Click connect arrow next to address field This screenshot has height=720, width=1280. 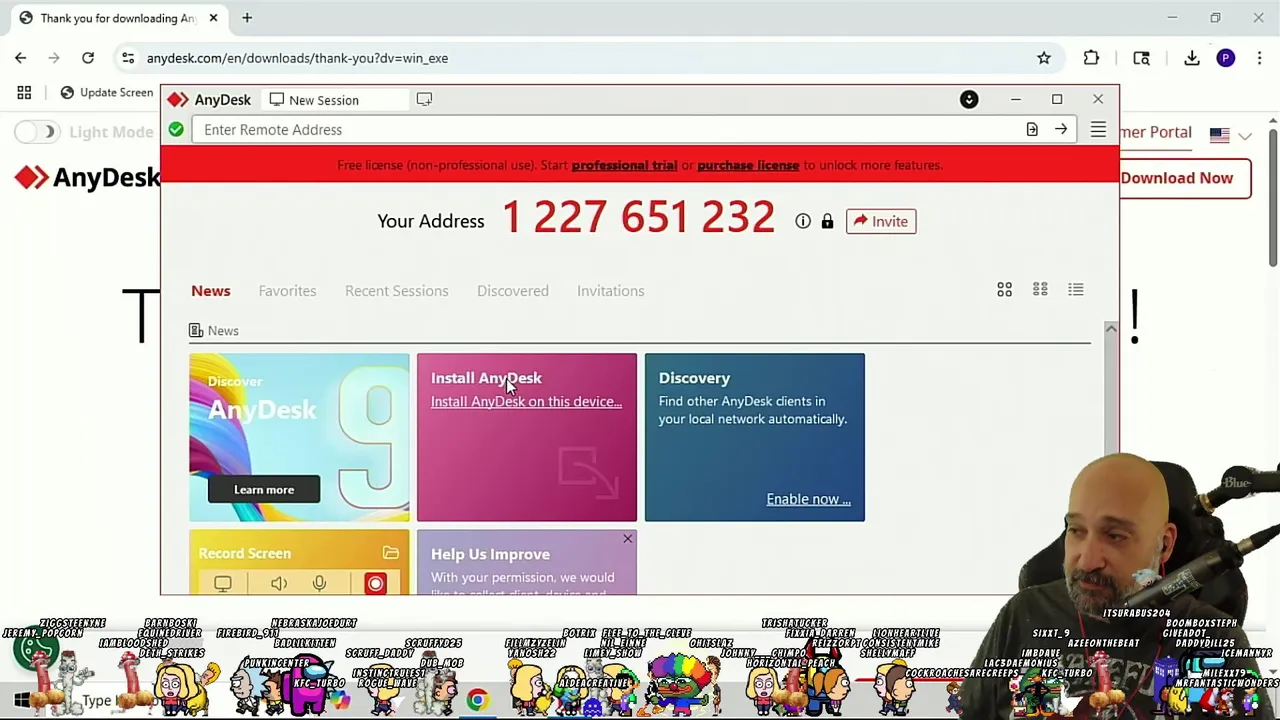pos(1061,130)
